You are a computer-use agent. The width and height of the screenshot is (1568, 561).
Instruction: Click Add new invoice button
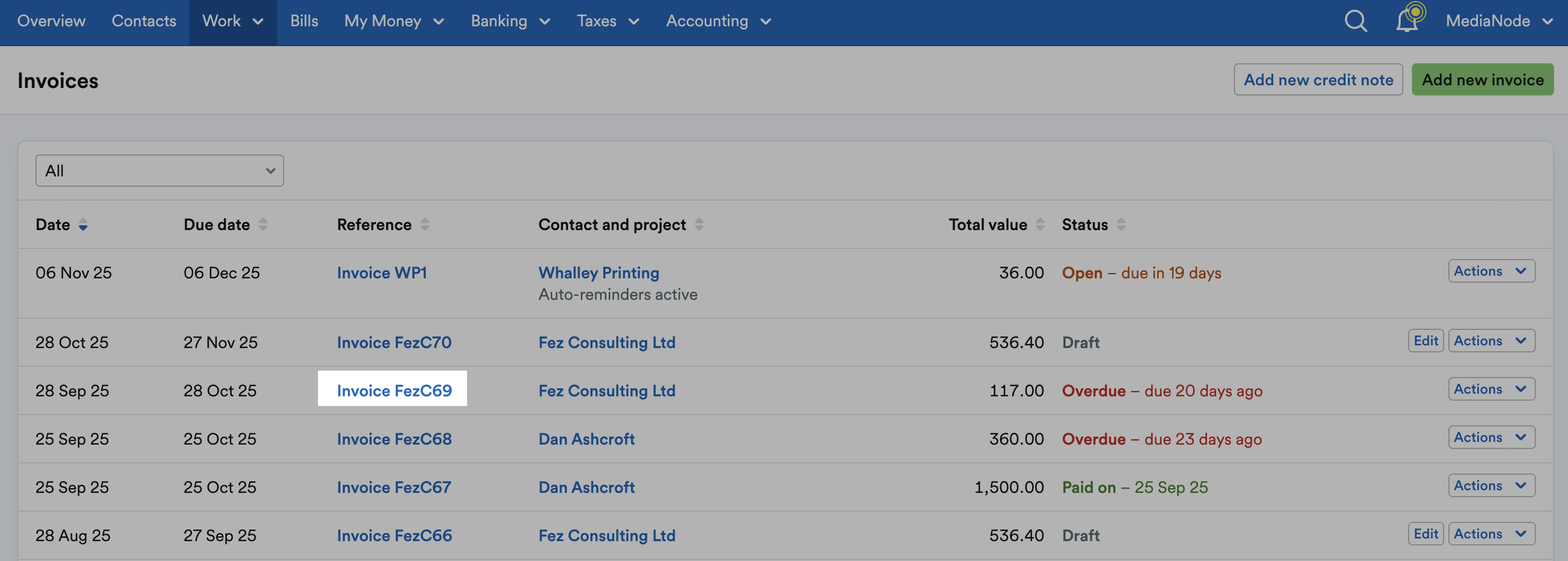coord(1482,80)
